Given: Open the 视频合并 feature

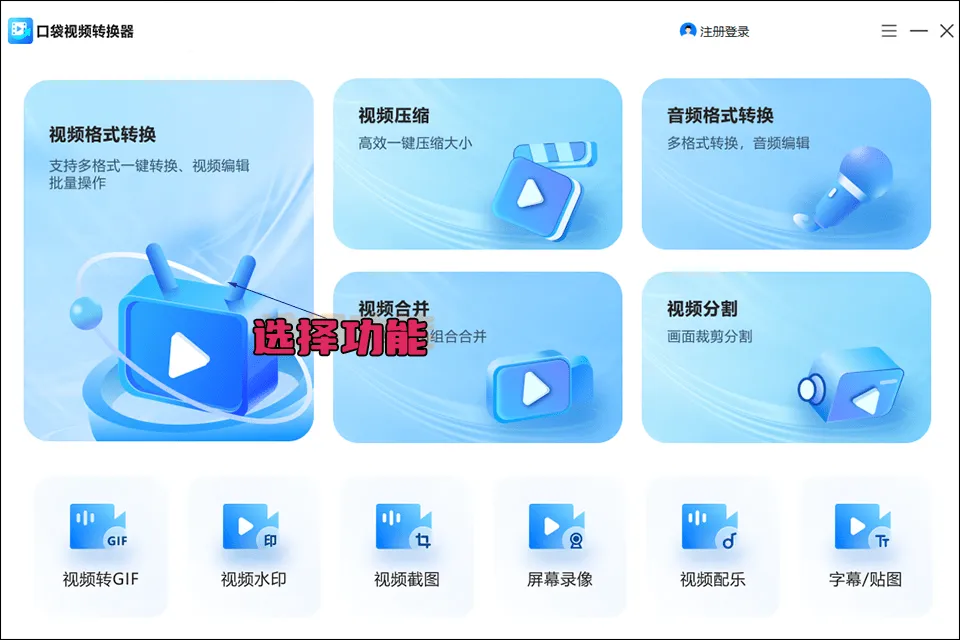Looking at the screenshot, I should [478, 360].
